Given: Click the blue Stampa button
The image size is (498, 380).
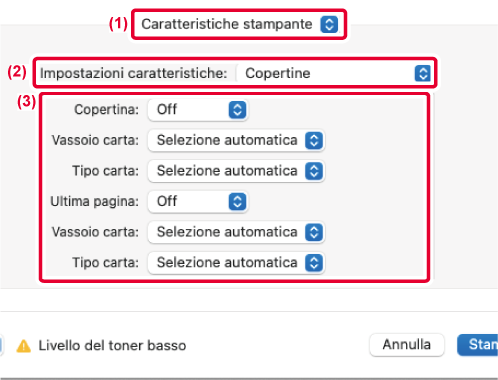Looking at the screenshot, I should 478,345.
